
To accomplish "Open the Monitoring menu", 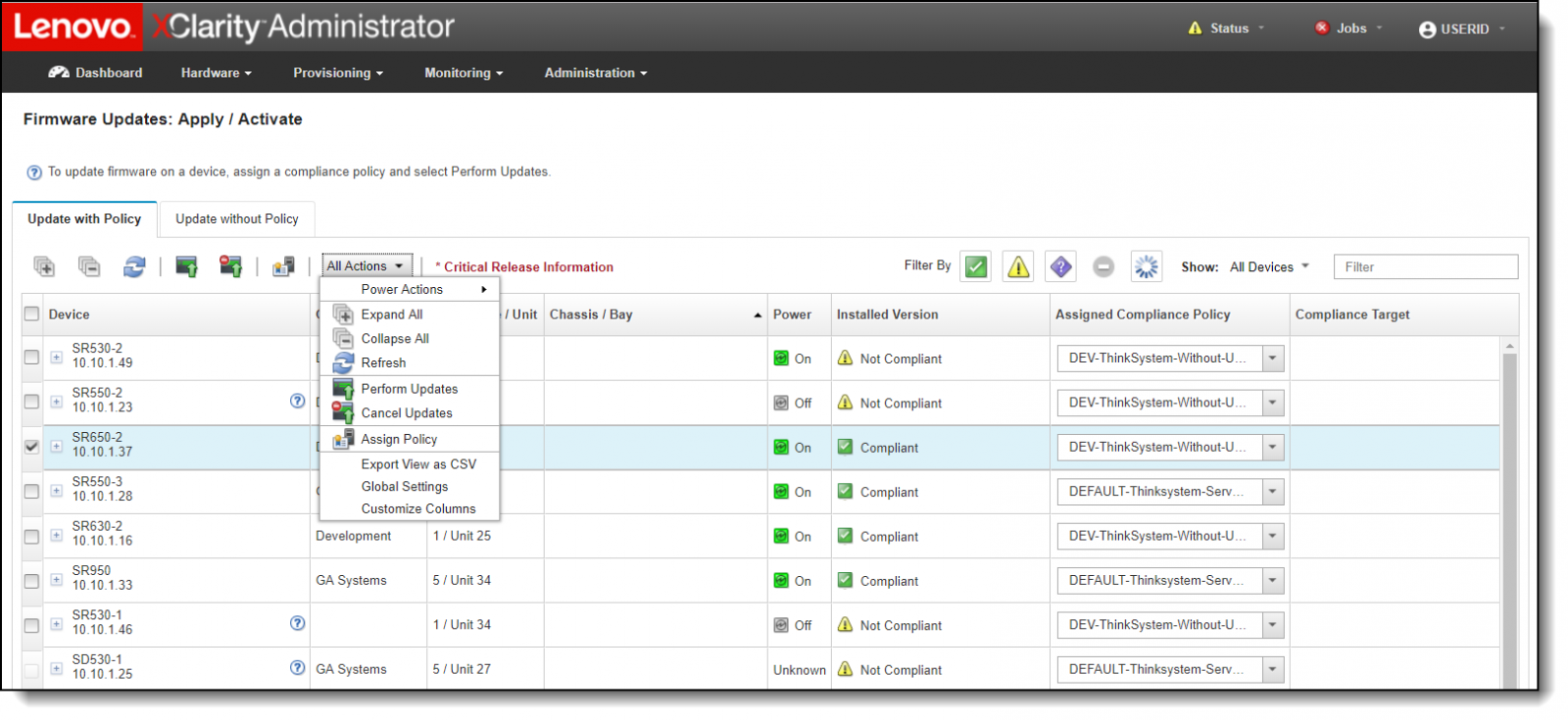I will (464, 72).
